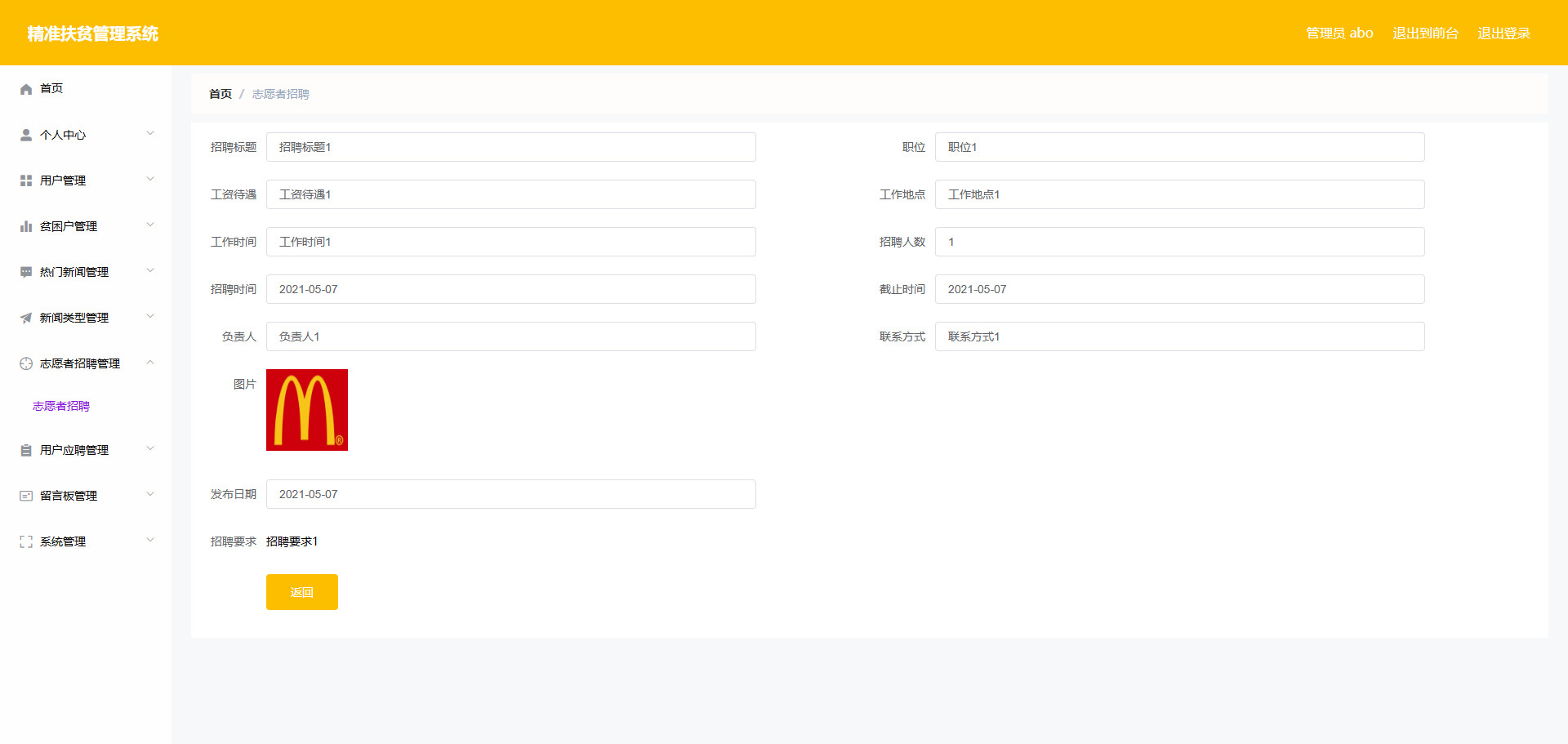1568x744 pixels.
Task: Expand the 热门新闻管理 chevron
Action: pyautogui.click(x=150, y=270)
